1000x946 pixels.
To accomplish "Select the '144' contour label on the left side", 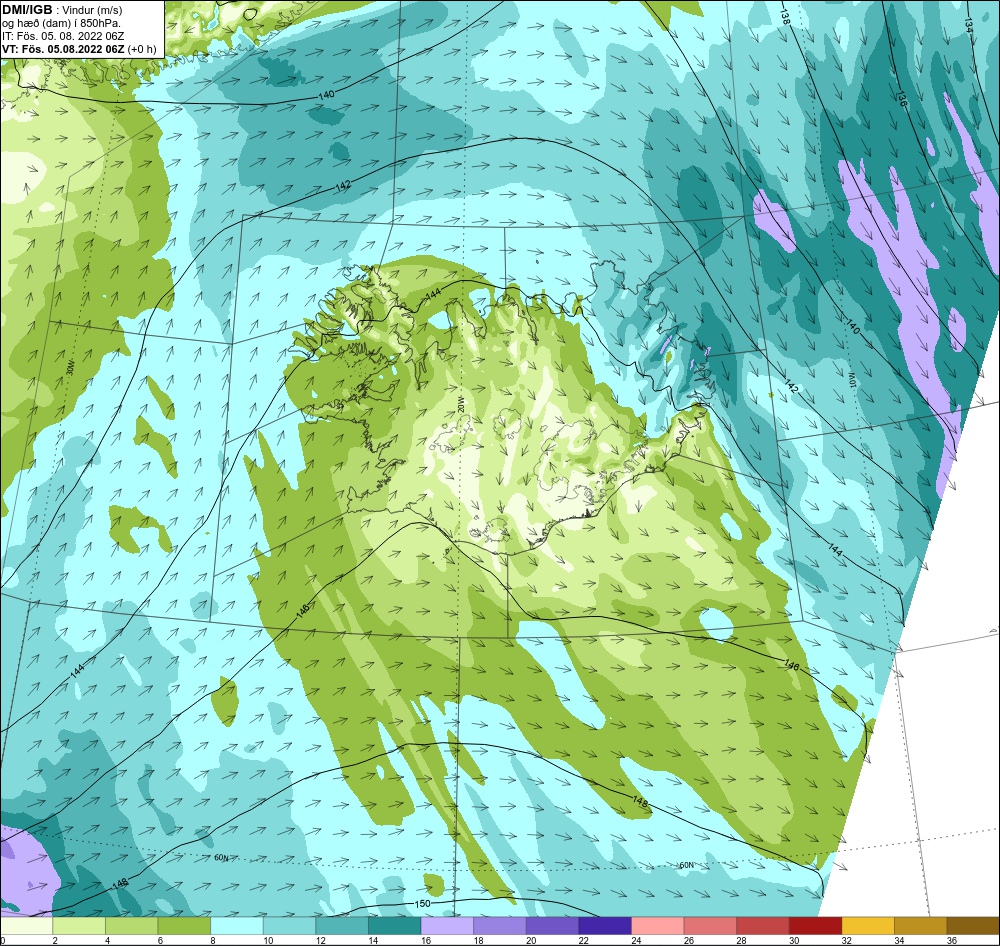I will 77,670.
